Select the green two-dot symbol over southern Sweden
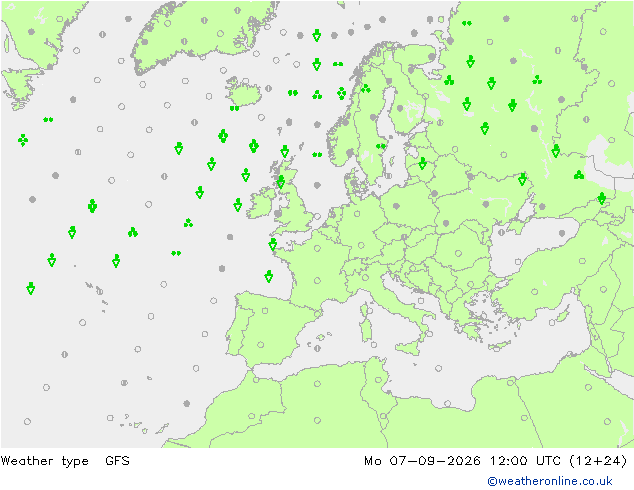 coord(380,146)
